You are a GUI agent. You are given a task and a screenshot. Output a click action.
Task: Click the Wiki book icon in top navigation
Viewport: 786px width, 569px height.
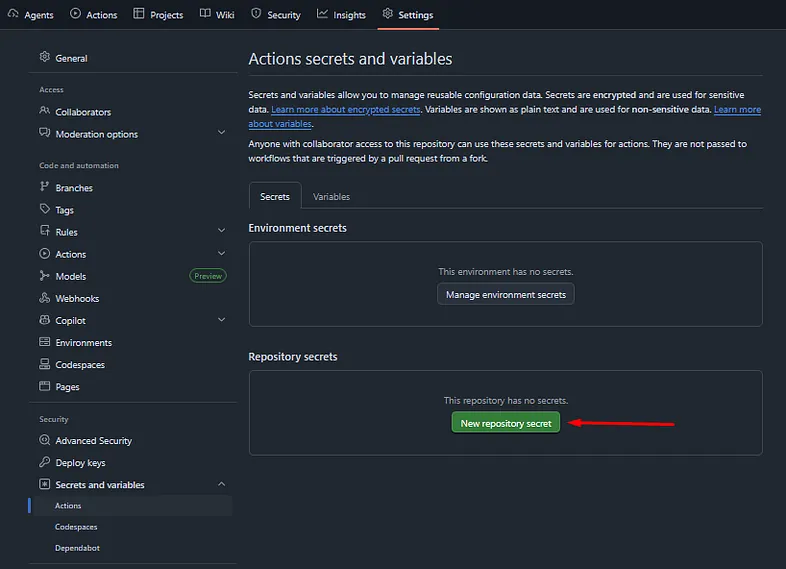[x=205, y=14]
